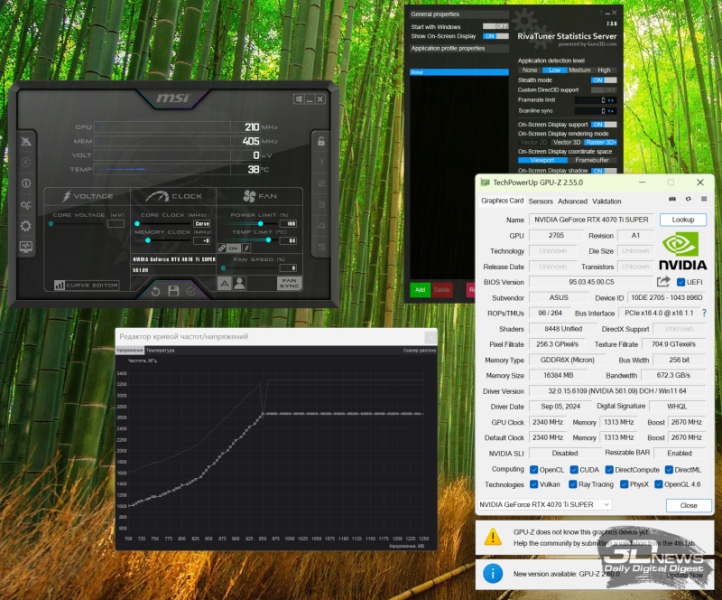Viewport: 722px width, 600px height.
Task: Click the PCIe bus interface question mark
Action: coord(703,313)
